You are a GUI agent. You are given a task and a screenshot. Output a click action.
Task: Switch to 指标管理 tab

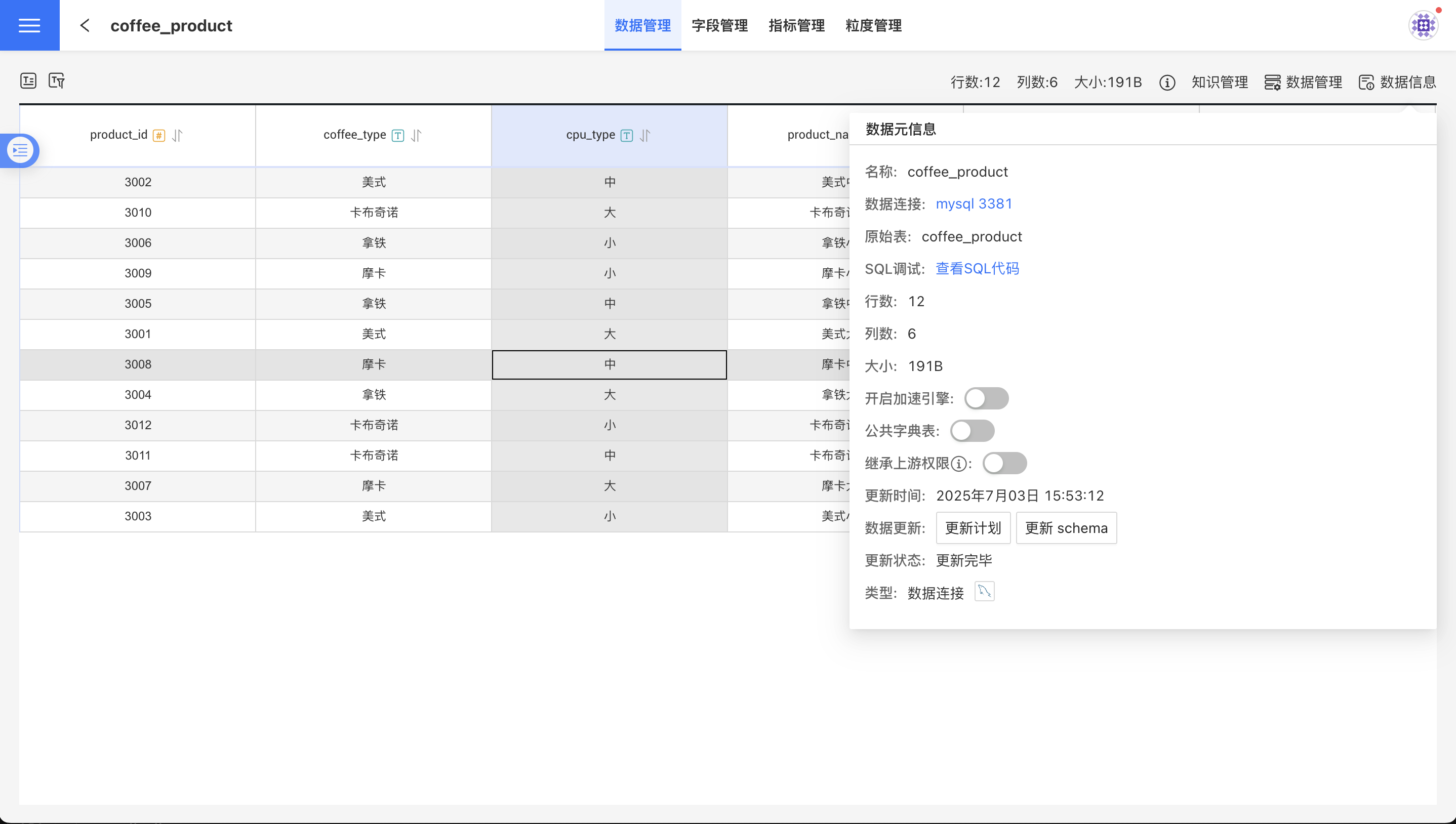(796, 25)
